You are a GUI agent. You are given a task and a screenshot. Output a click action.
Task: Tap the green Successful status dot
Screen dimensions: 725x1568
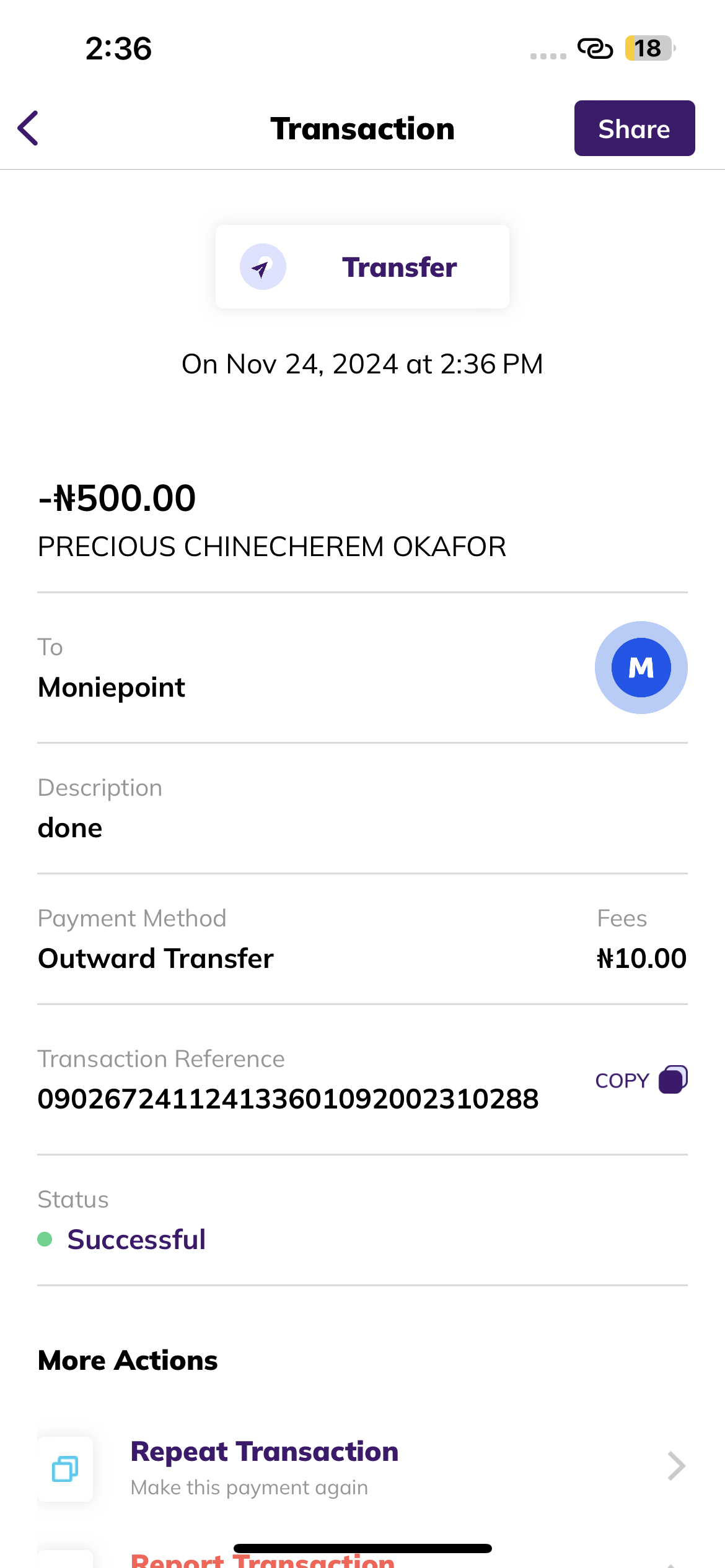(x=45, y=1239)
